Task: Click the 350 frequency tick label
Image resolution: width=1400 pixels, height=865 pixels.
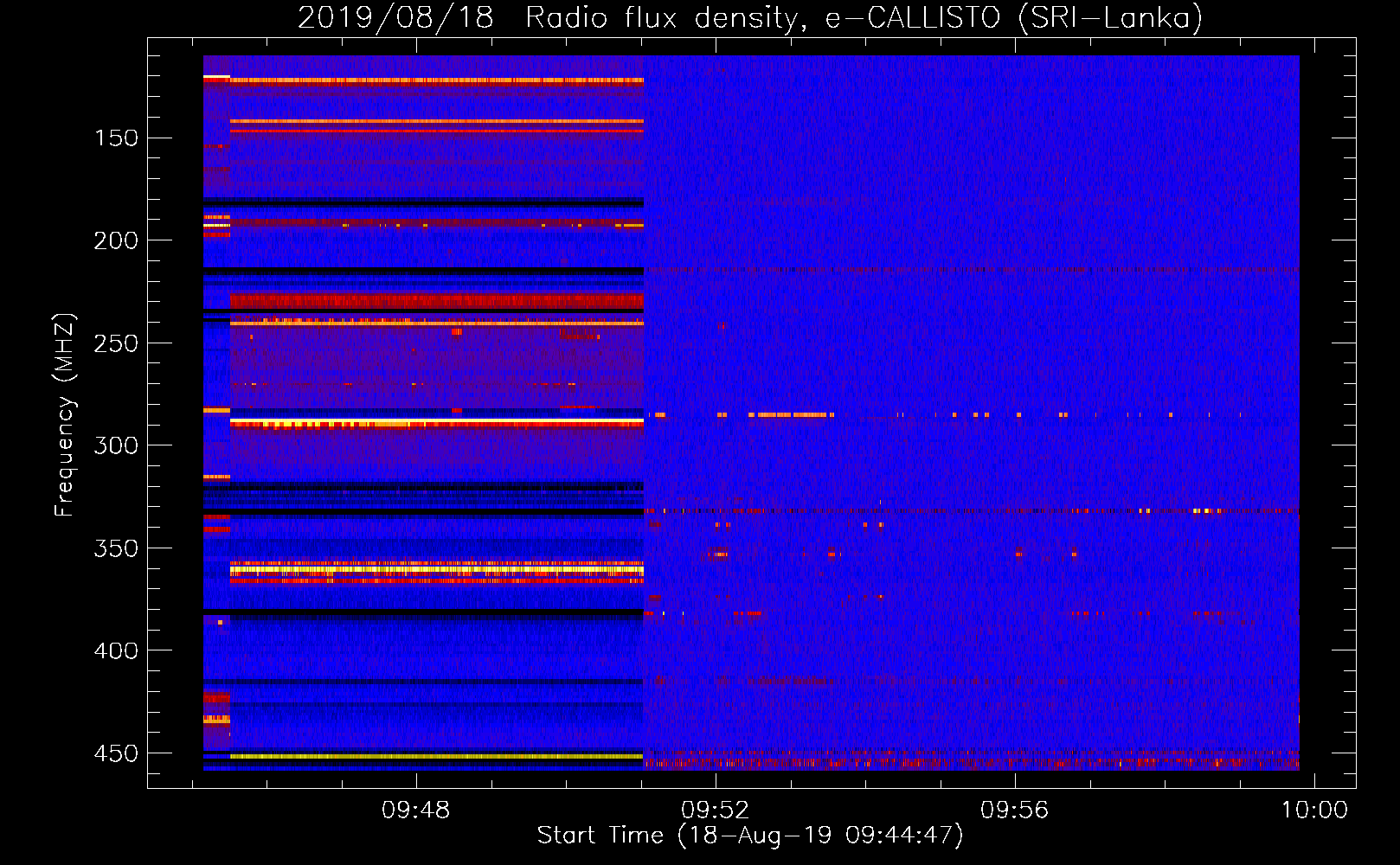Action: [x=116, y=548]
